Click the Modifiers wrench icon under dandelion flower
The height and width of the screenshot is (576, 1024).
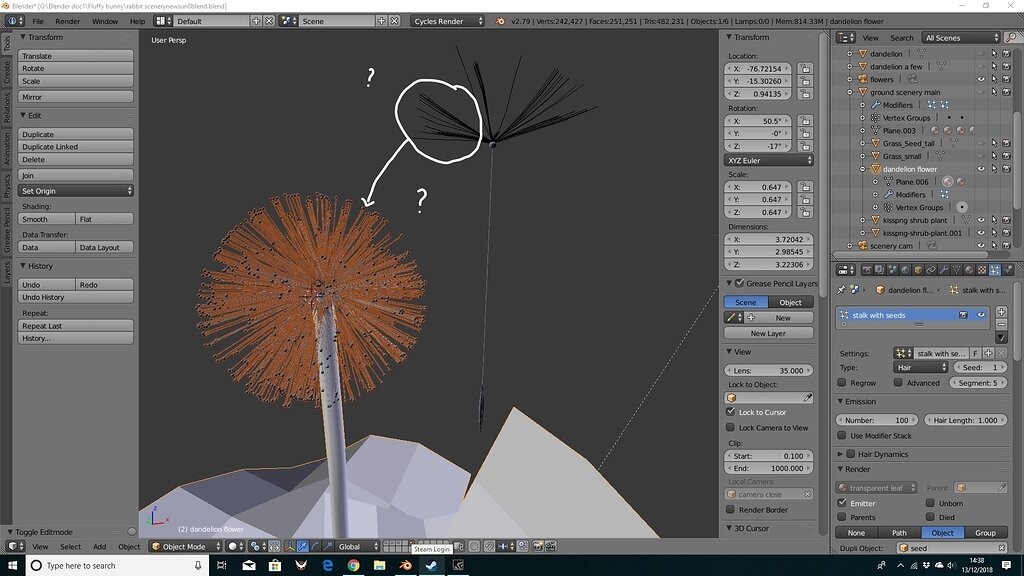coord(889,194)
